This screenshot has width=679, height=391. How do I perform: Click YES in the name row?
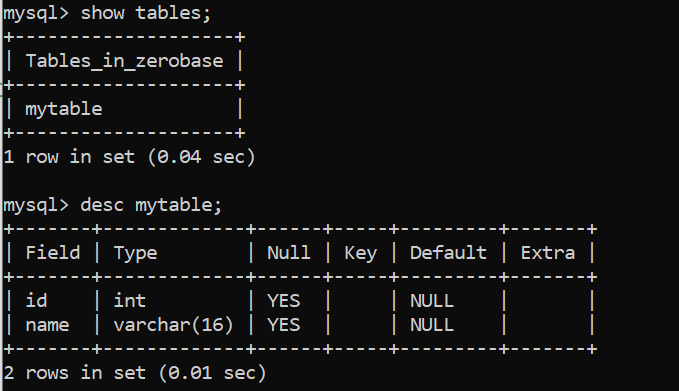point(284,325)
